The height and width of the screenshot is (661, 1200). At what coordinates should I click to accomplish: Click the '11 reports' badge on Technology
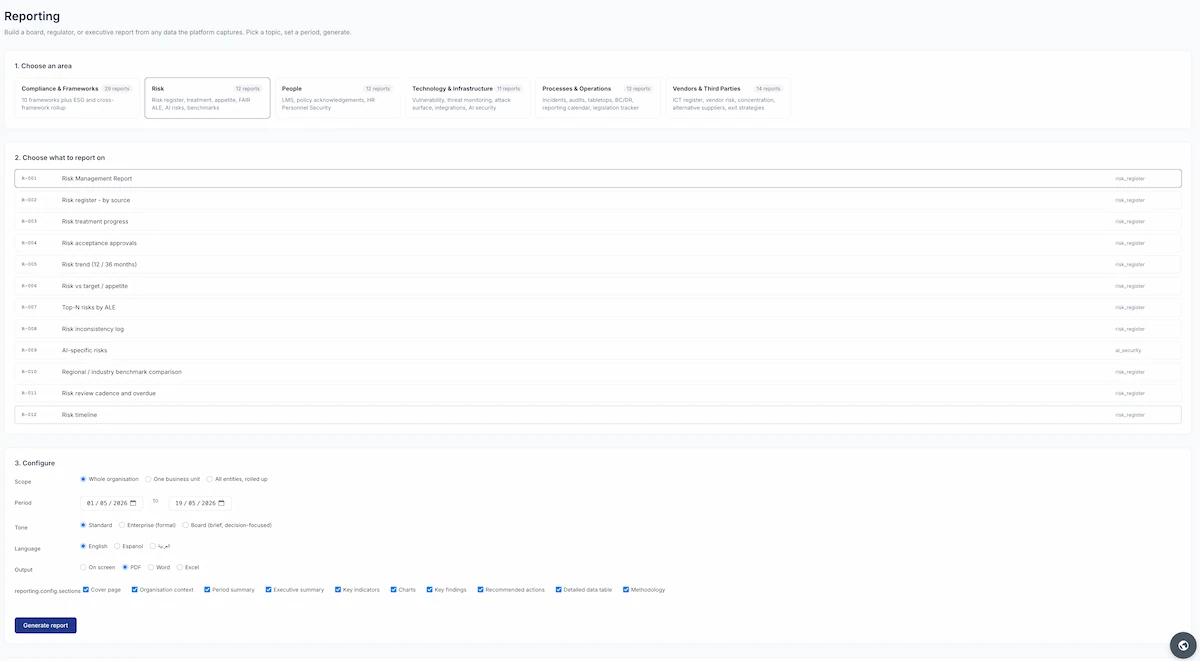click(x=509, y=88)
